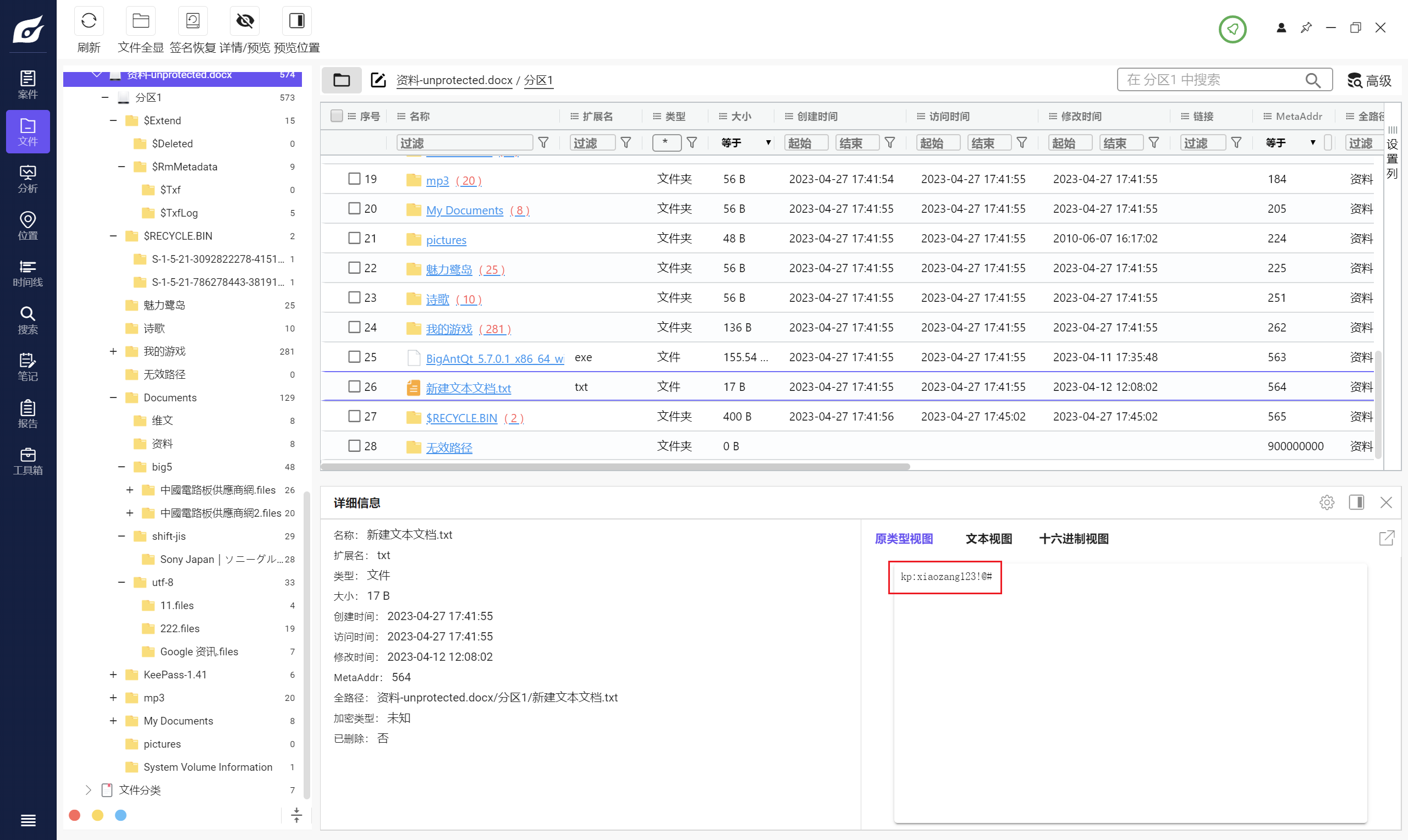The height and width of the screenshot is (840, 1408).
Task: Open the 报告 report sidebar section
Action: click(28, 414)
